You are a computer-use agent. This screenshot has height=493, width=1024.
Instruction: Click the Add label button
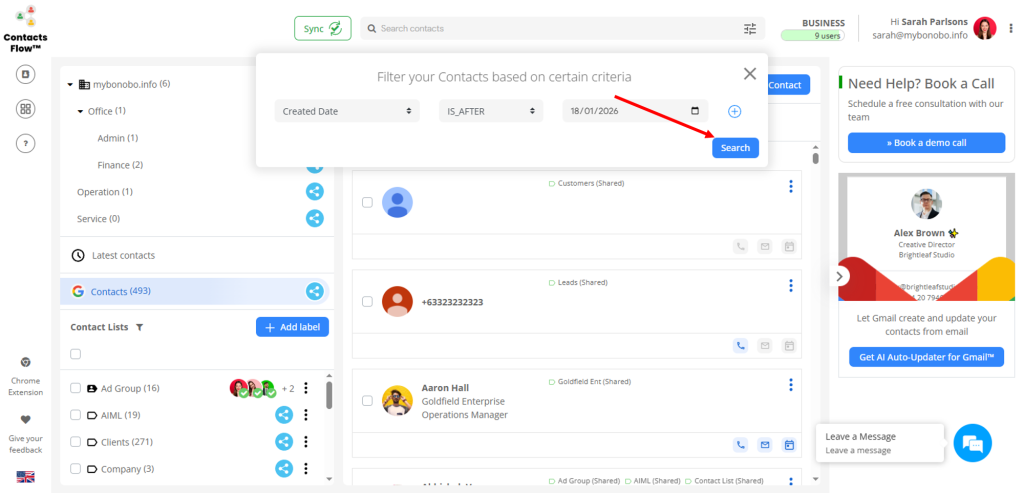pos(292,327)
